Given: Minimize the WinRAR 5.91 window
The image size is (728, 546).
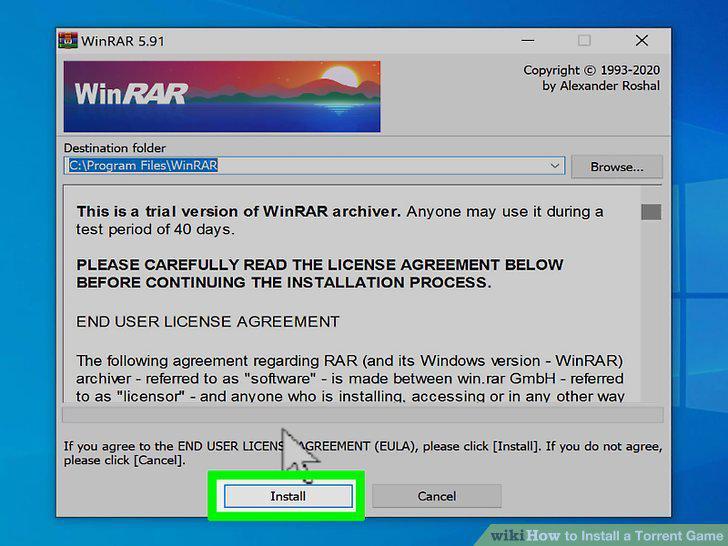Looking at the screenshot, I should coord(528,41).
